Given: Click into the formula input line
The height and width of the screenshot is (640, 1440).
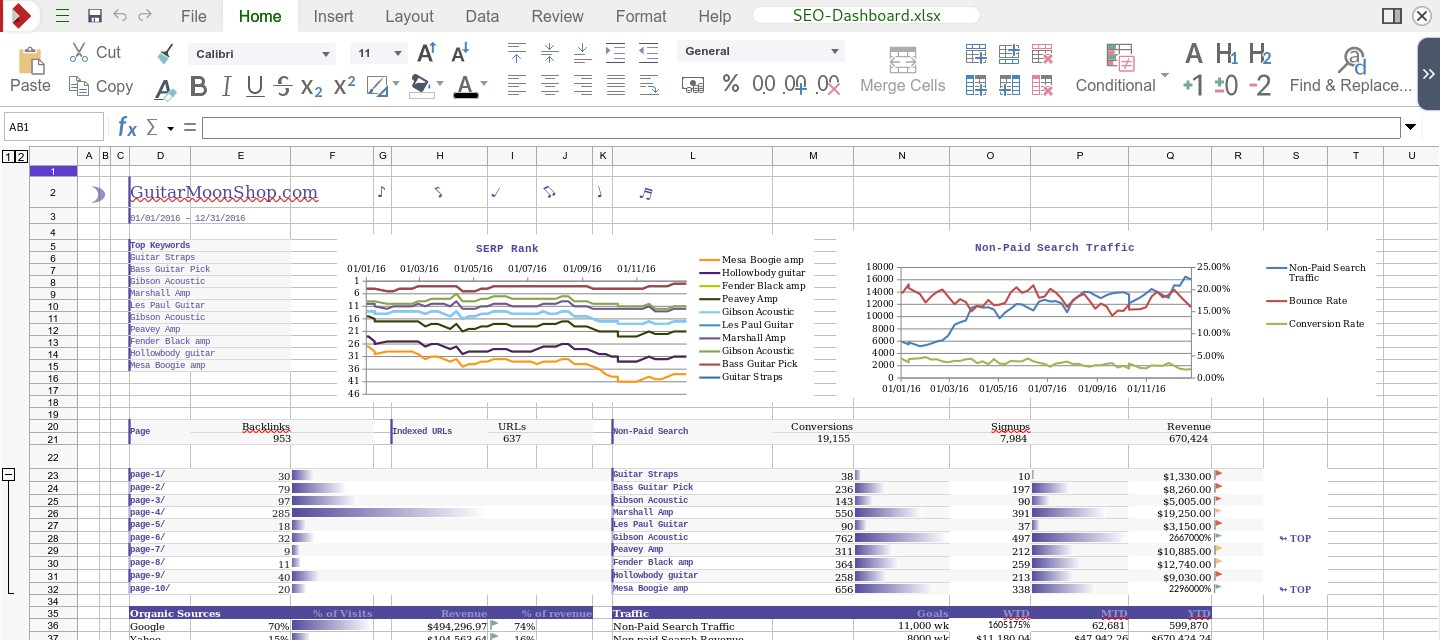Looking at the screenshot, I should click(801, 127).
